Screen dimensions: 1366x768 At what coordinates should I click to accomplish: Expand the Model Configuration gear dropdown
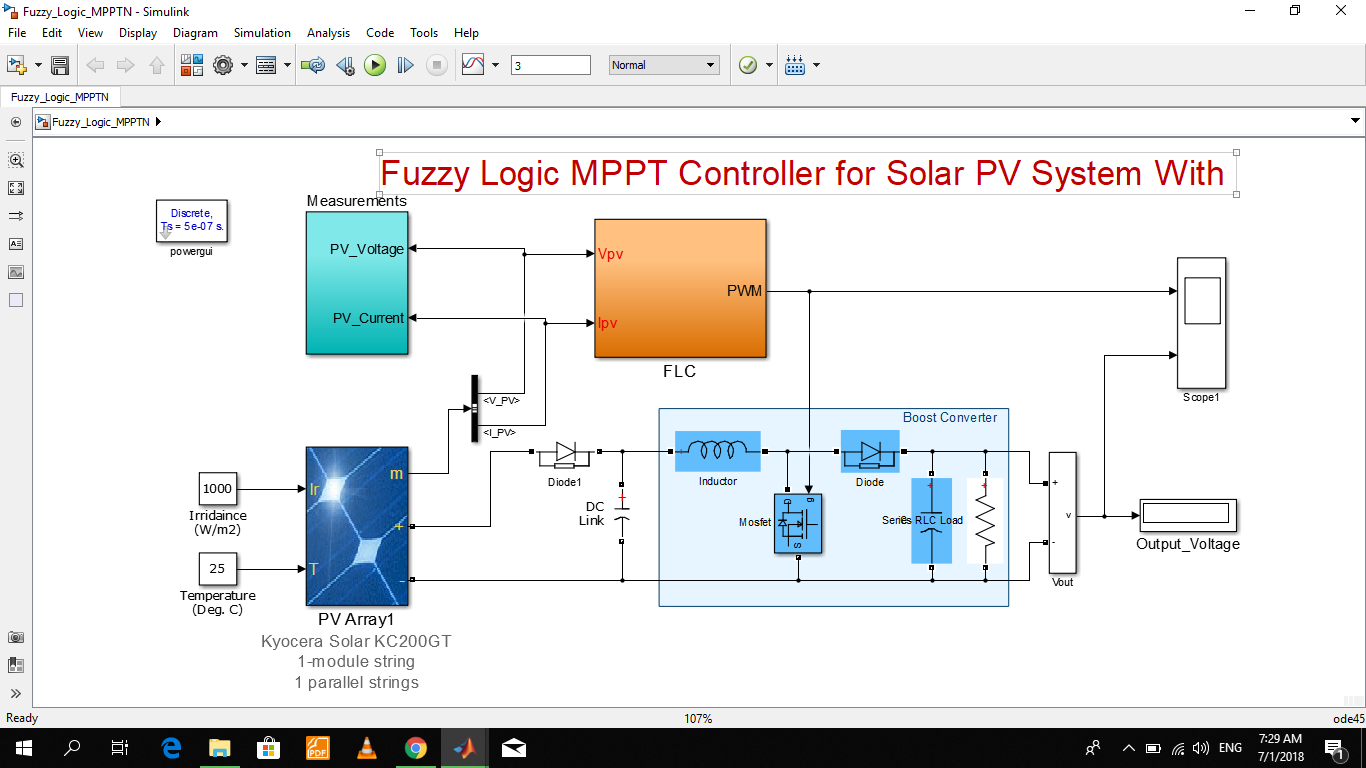pyautogui.click(x=243, y=65)
